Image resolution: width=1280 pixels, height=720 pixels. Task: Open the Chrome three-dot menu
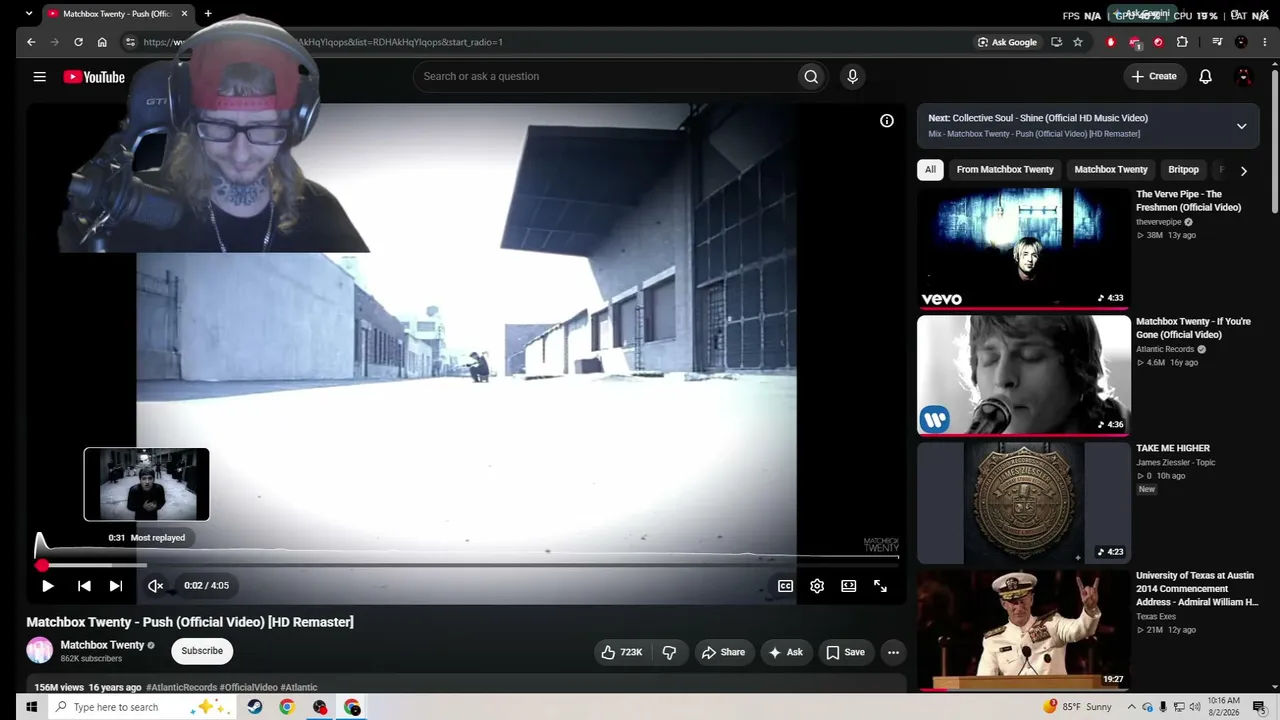click(1264, 42)
